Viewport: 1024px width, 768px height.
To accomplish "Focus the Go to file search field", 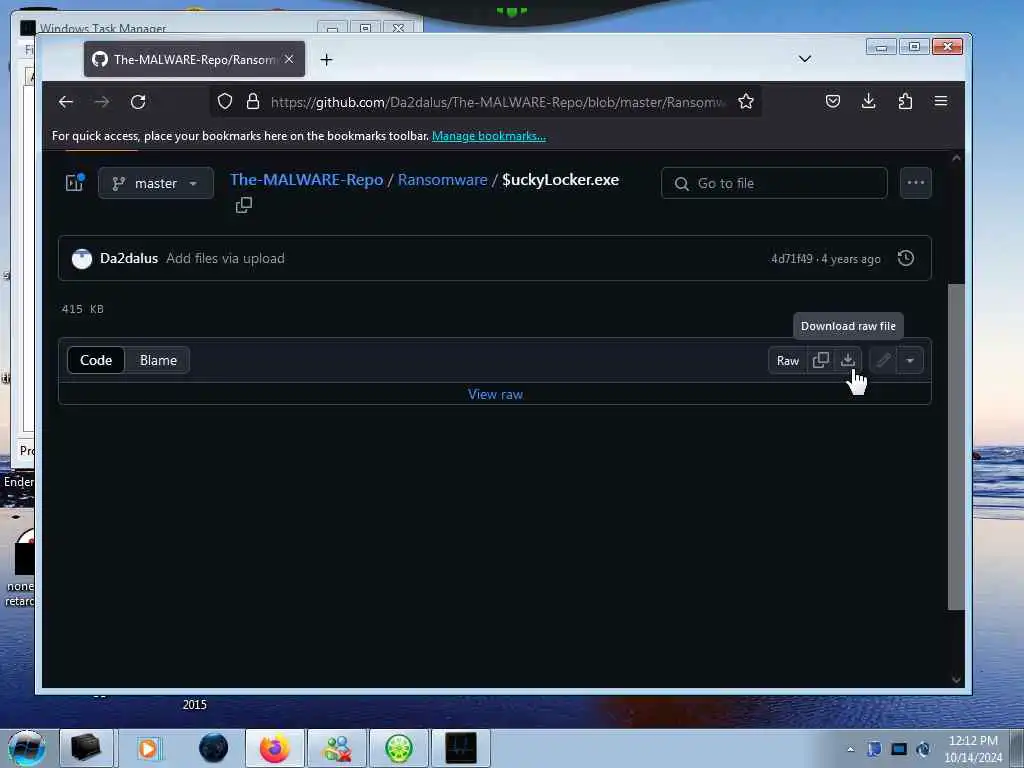I will [x=774, y=183].
